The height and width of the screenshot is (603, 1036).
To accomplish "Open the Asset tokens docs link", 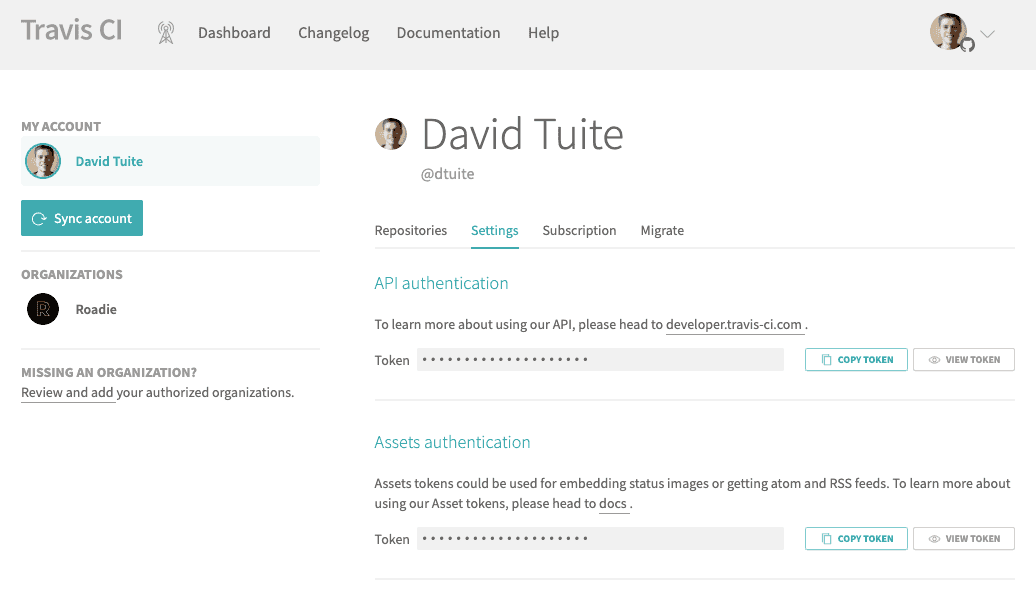I will tap(612, 503).
